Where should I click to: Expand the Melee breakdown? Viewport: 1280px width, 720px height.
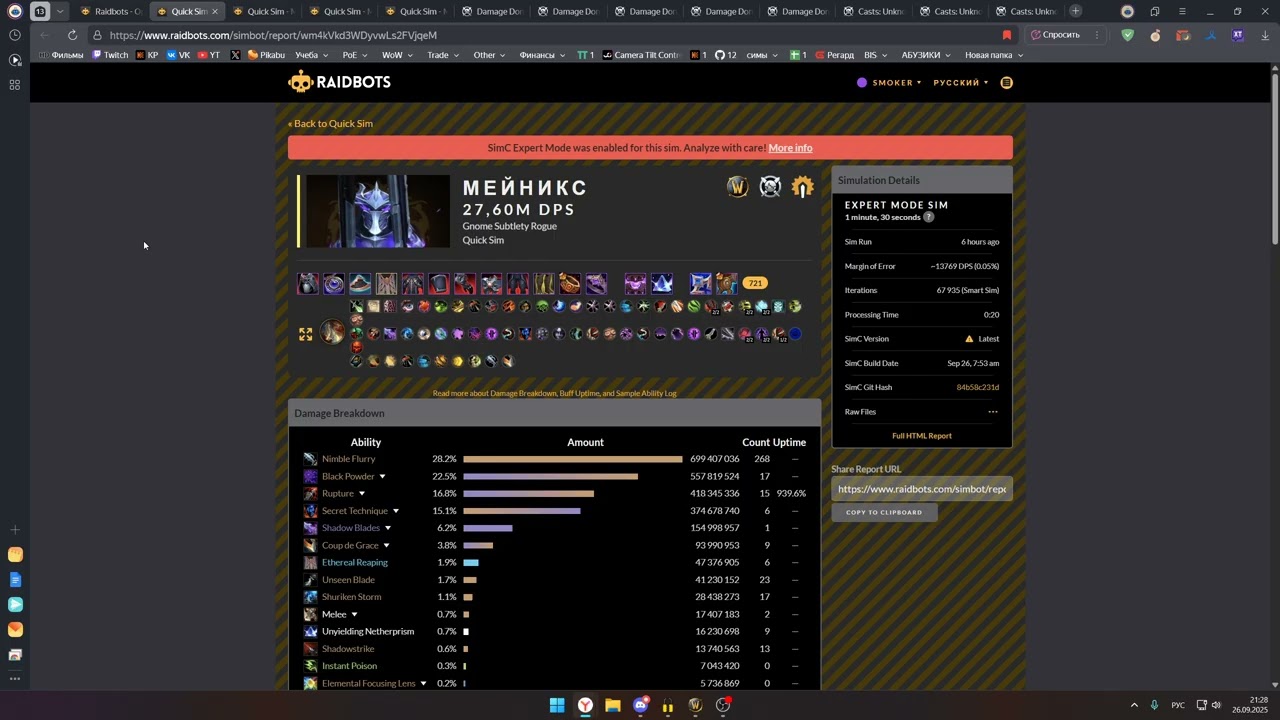[x=354, y=615]
